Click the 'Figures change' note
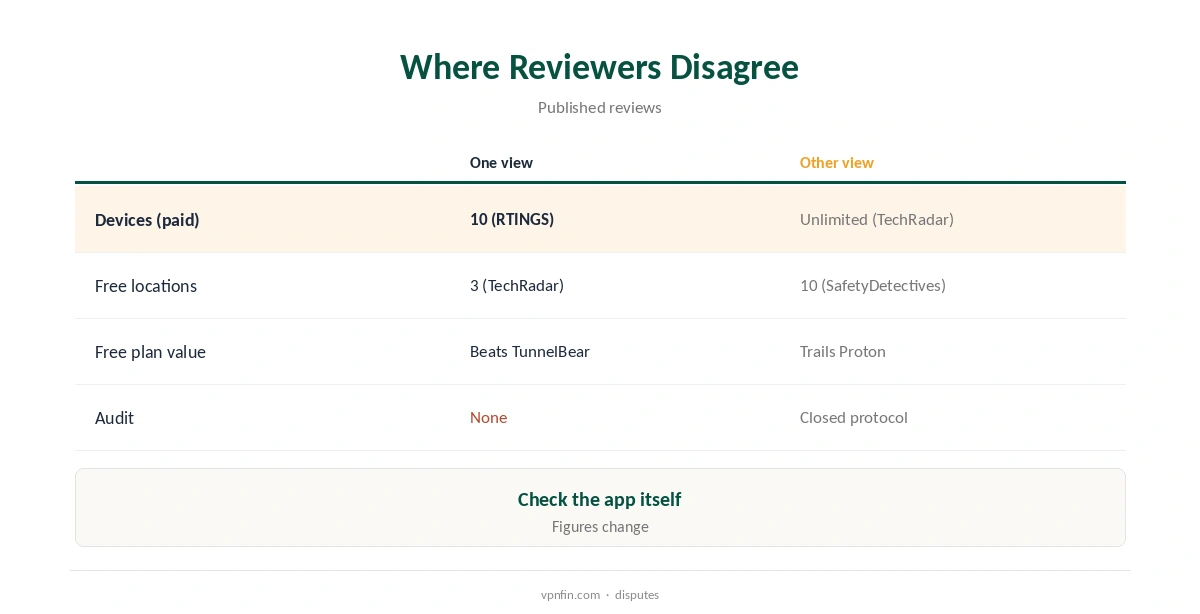 click(x=600, y=527)
